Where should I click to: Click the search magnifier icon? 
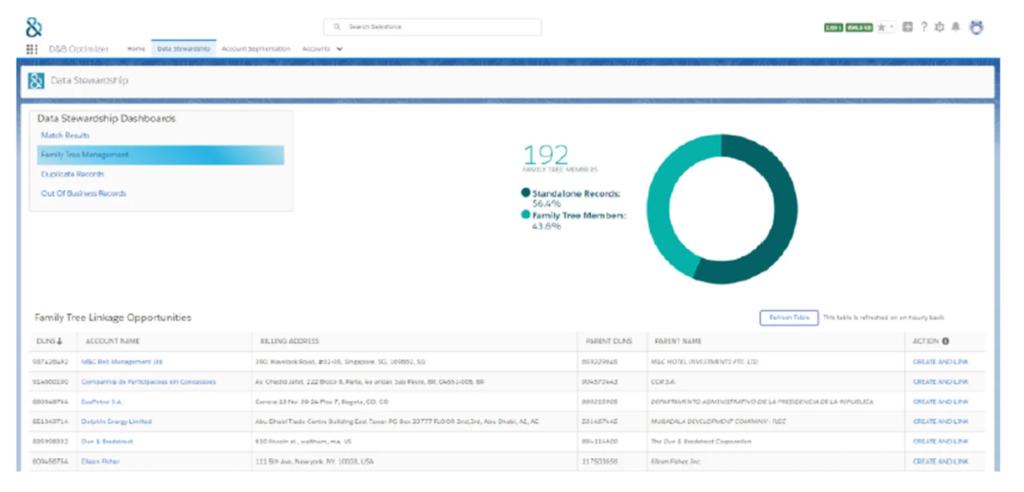point(337,27)
